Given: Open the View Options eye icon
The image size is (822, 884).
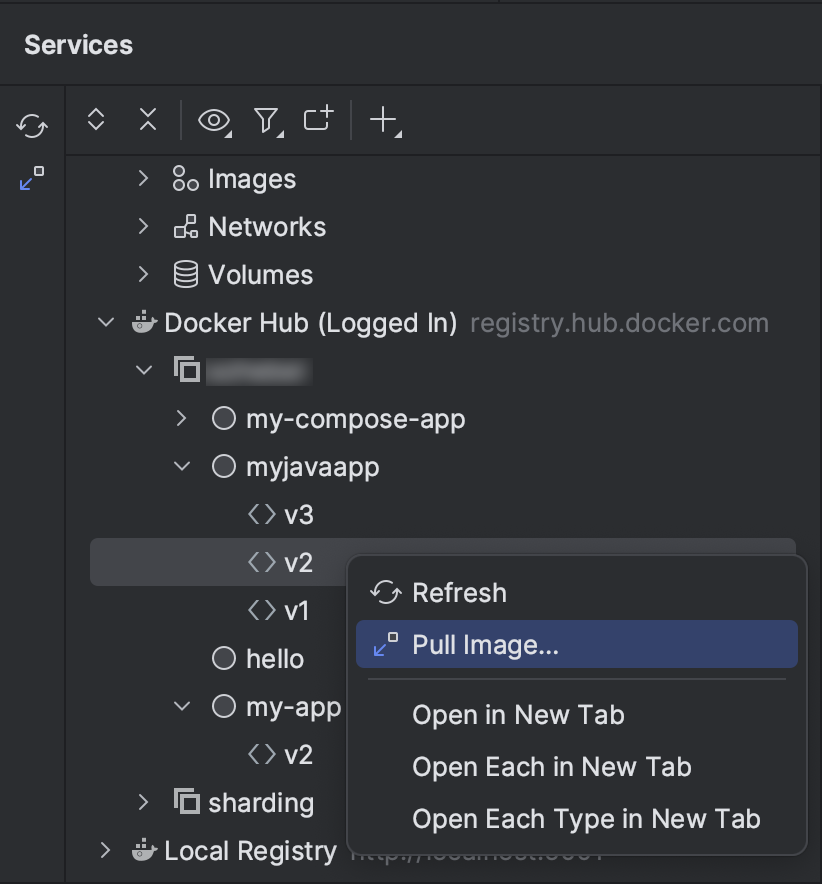Looking at the screenshot, I should (212, 119).
